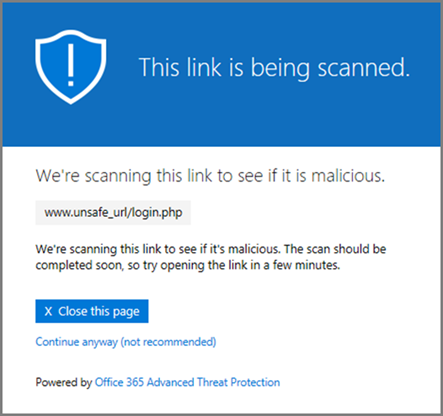Screen dimensions: 443x416
Task: Click the words 'Office 365' in footer
Action: pyautogui.click(x=119, y=382)
